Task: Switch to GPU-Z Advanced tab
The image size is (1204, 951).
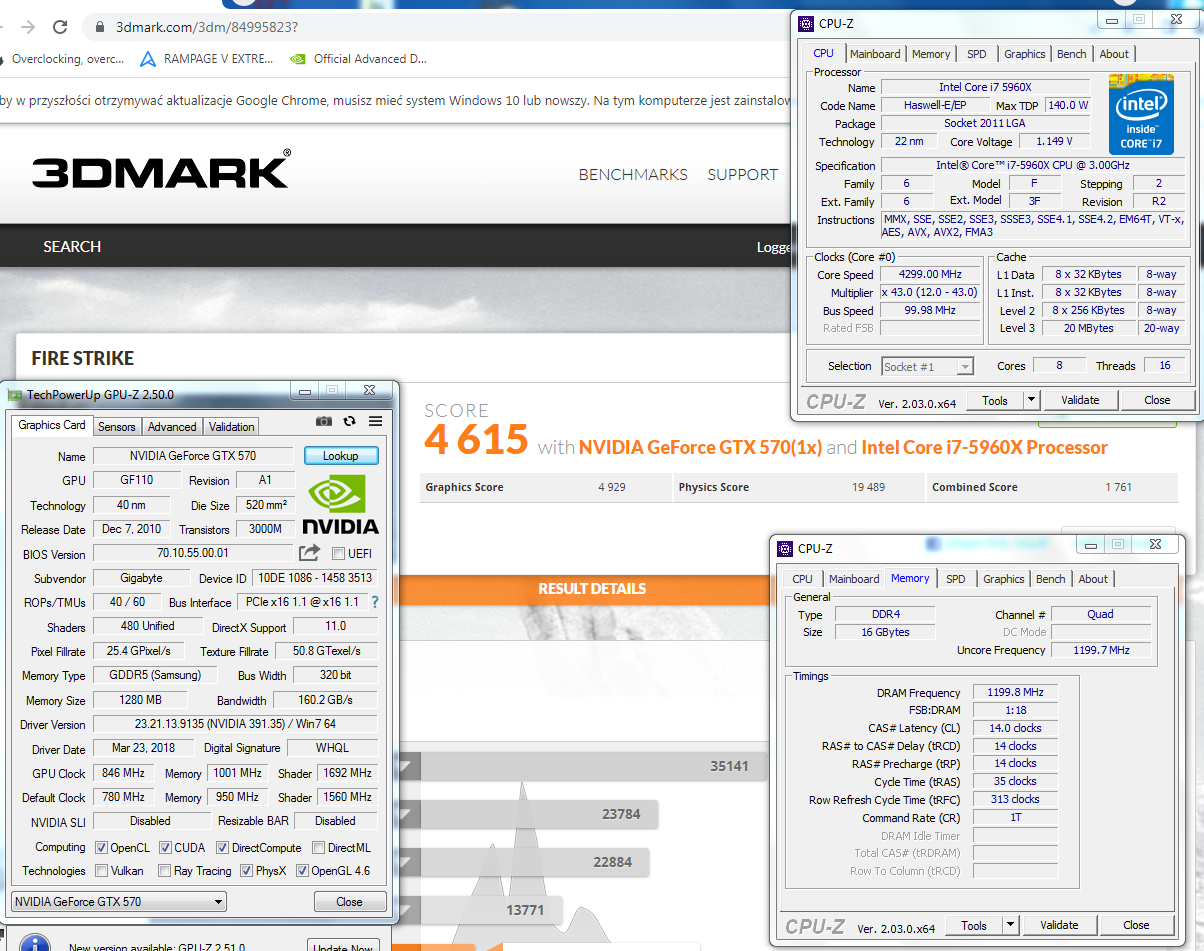Action: [x=172, y=426]
